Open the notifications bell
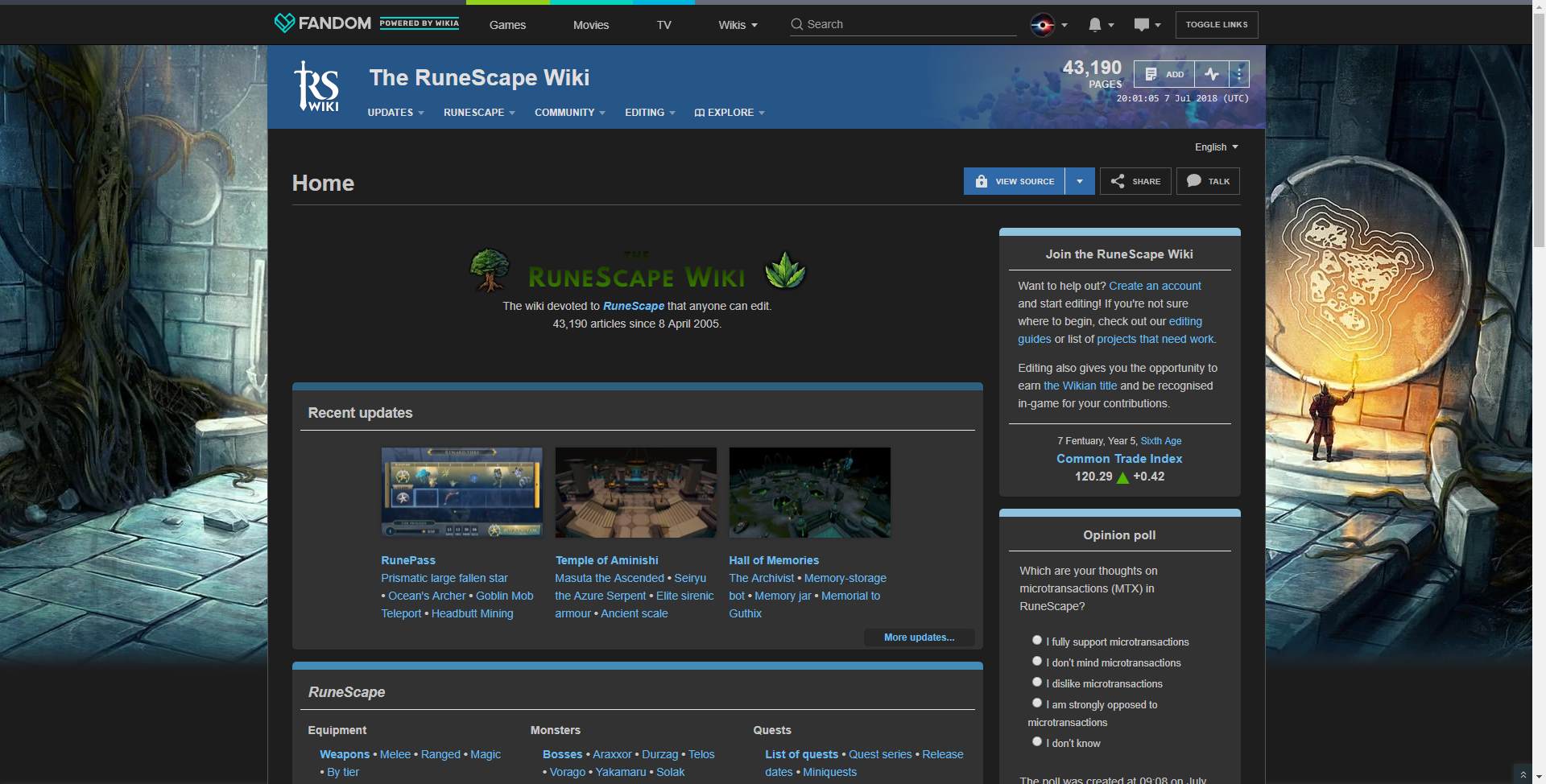 (1094, 25)
